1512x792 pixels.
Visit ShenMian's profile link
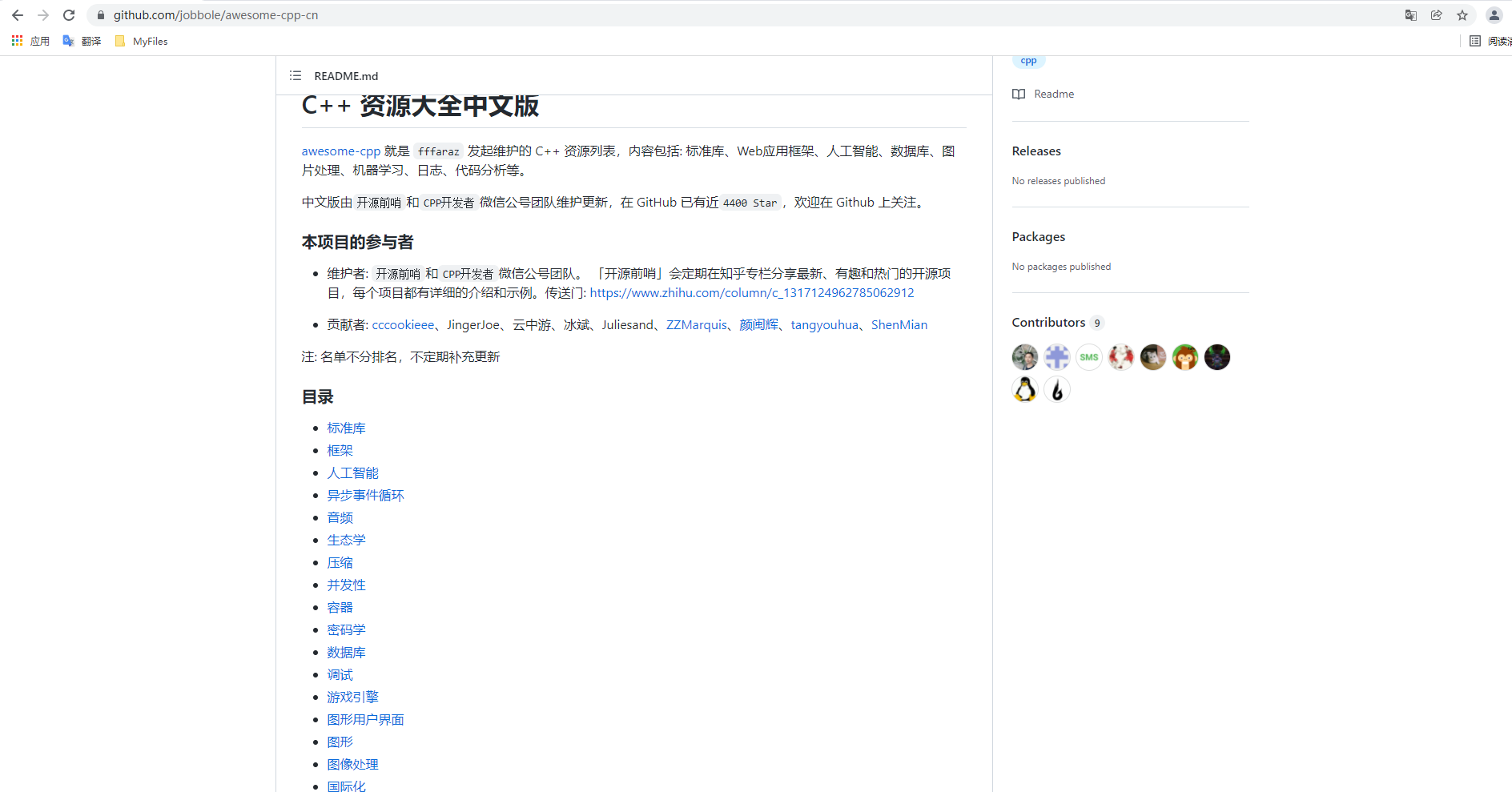coord(899,325)
